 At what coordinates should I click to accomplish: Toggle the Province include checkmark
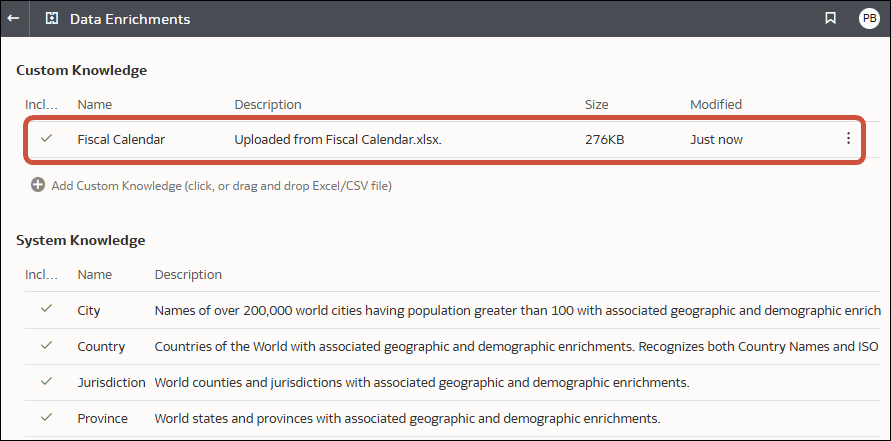coord(46,417)
